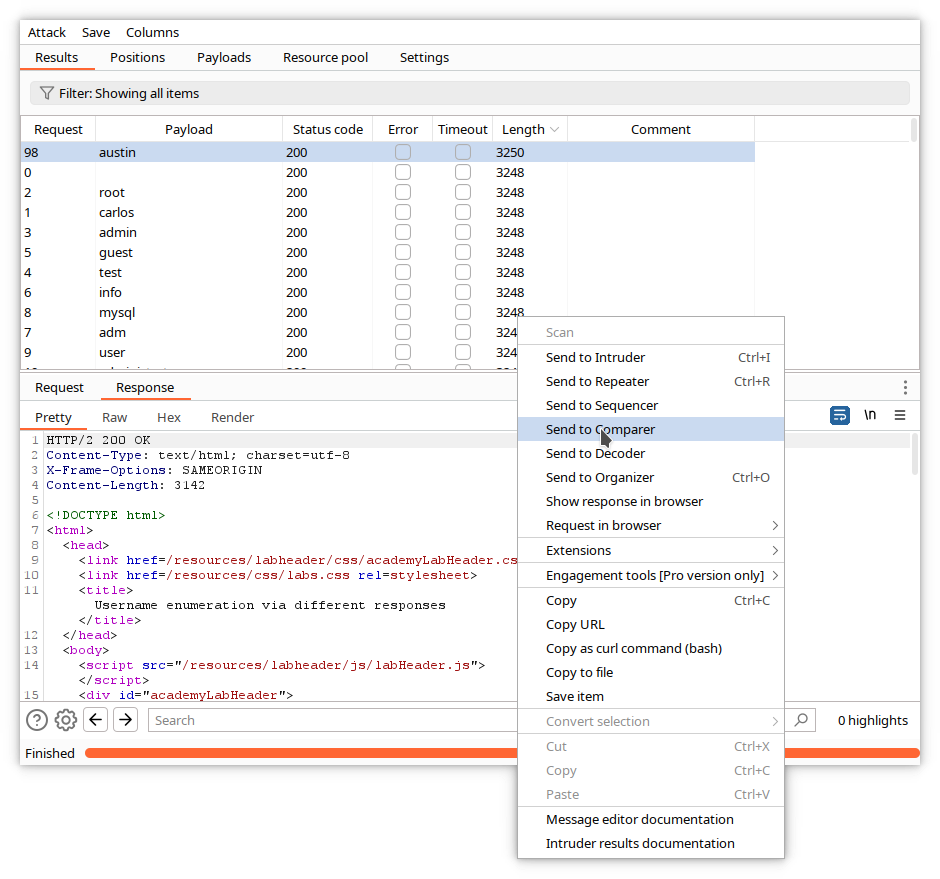Toggle Error checkbox for austin row

[x=403, y=152]
